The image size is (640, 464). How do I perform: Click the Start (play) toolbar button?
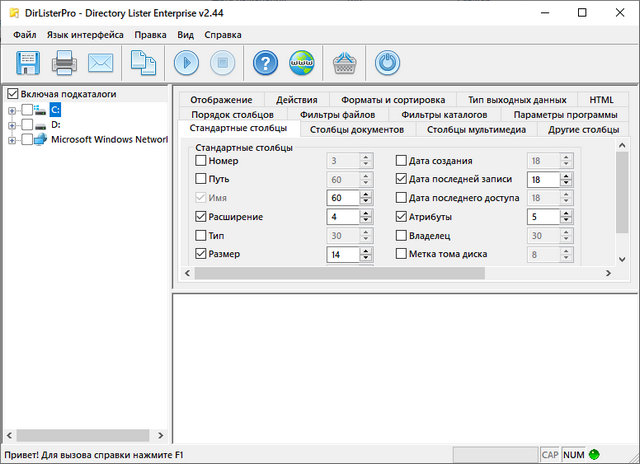click(187, 63)
